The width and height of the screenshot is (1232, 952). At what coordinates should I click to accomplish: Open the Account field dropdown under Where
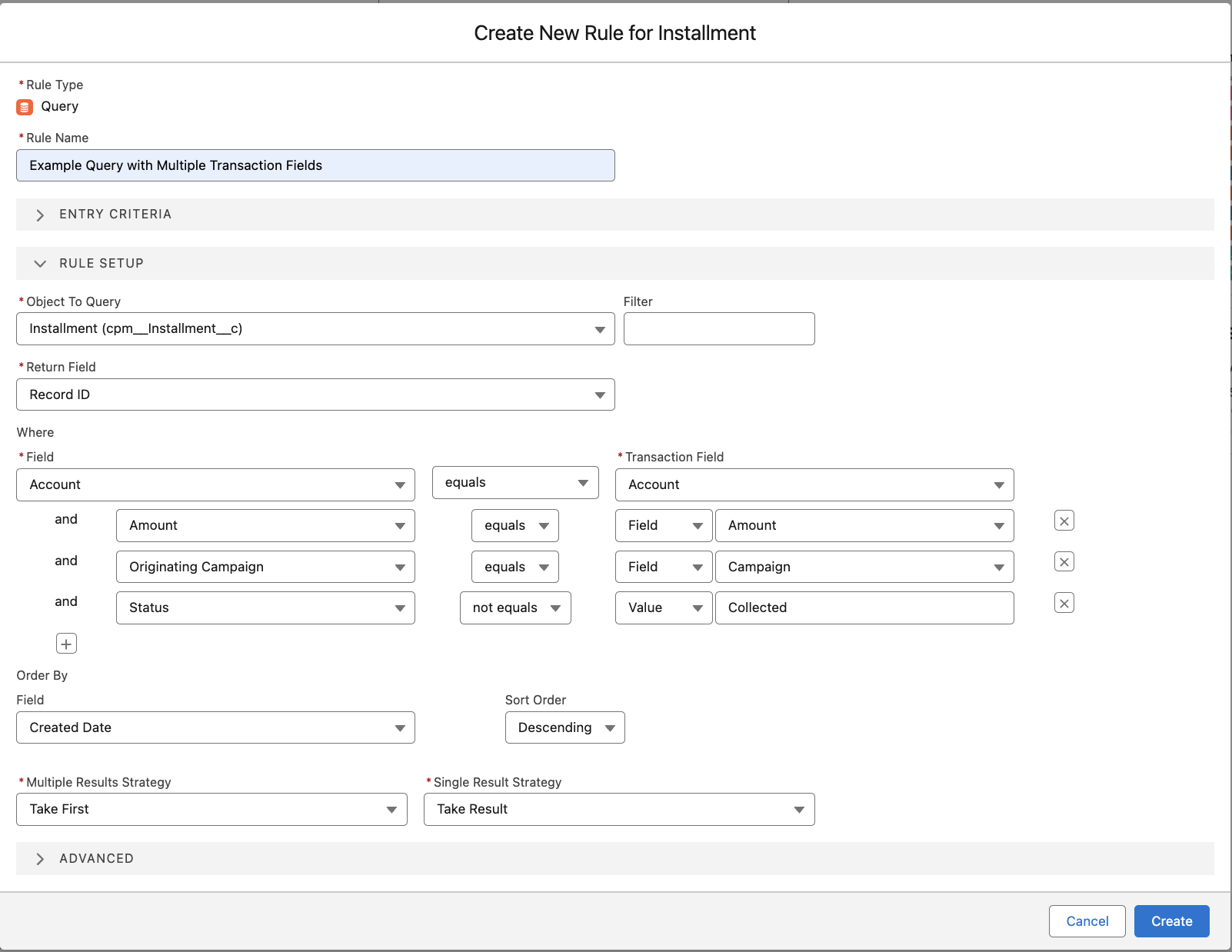tap(400, 484)
